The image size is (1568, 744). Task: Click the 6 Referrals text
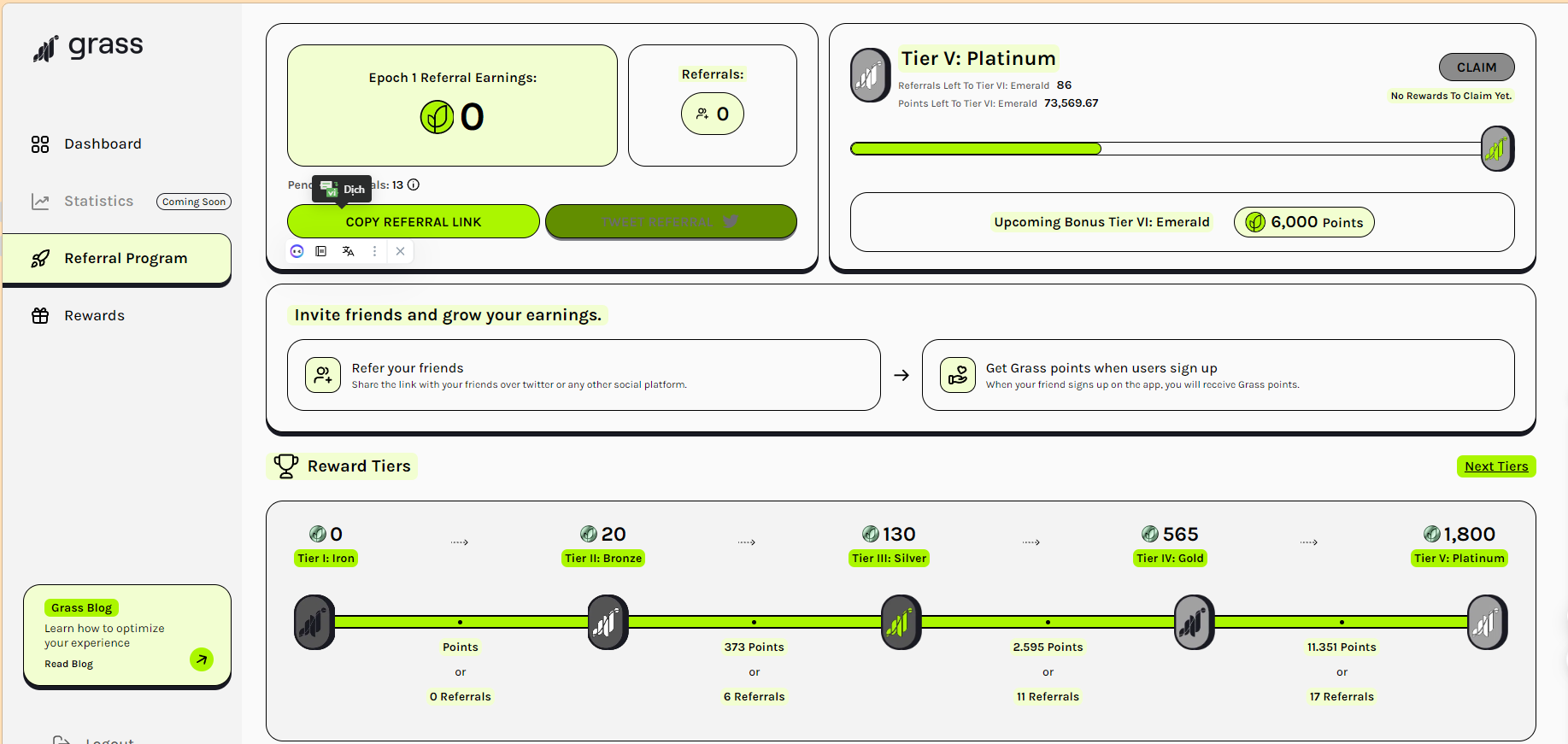pyautogui.click(x=754, y=697)
